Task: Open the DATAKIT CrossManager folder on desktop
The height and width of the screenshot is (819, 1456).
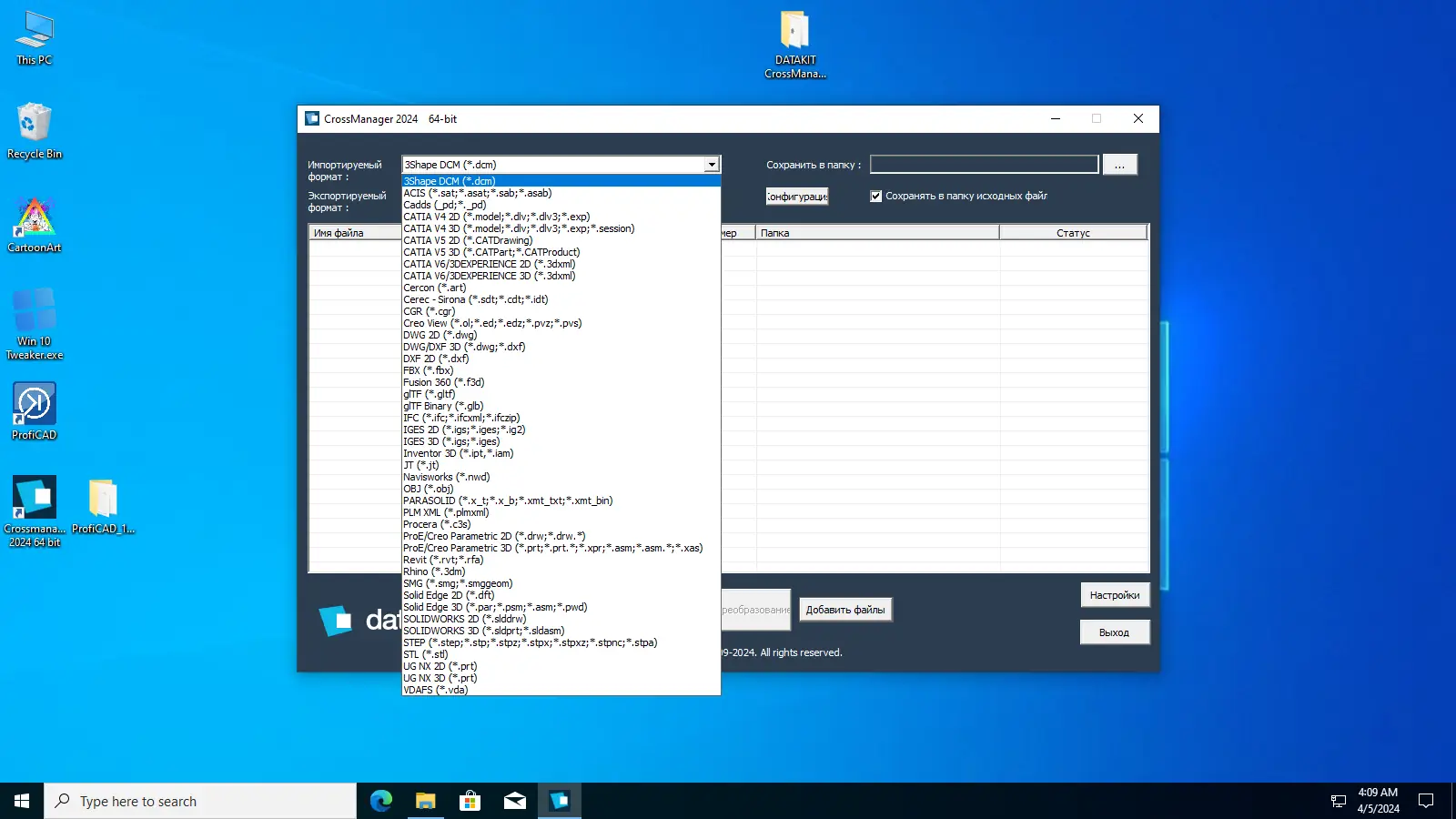Action: click(795, 45)
